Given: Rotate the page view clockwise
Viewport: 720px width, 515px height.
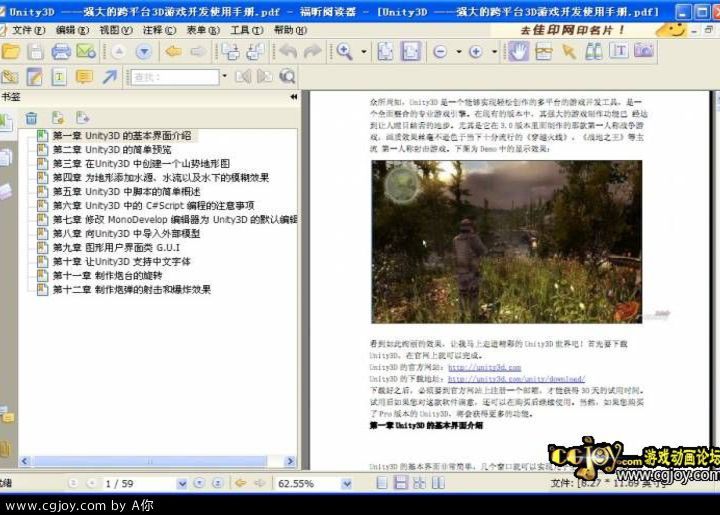Looking at the screenshot, I should tap(231, 51).
